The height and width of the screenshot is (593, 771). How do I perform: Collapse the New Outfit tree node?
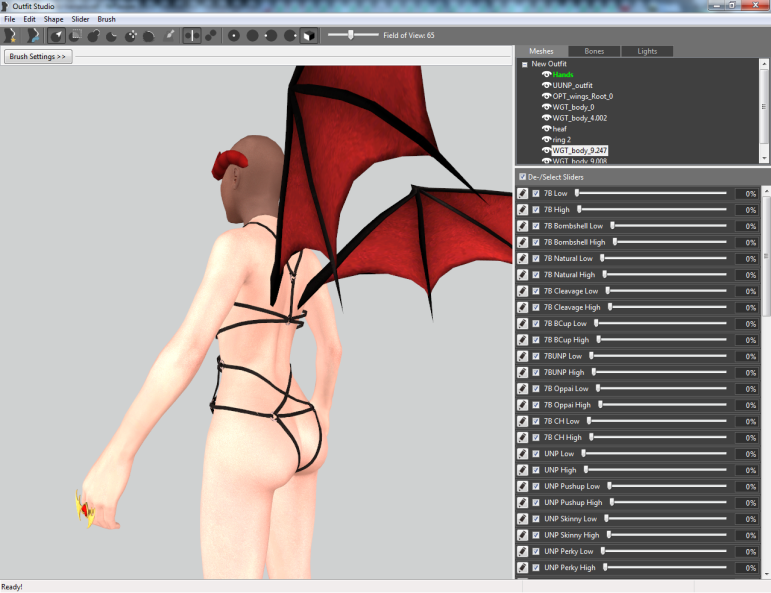pyautogui.click(x=525, y=64)
